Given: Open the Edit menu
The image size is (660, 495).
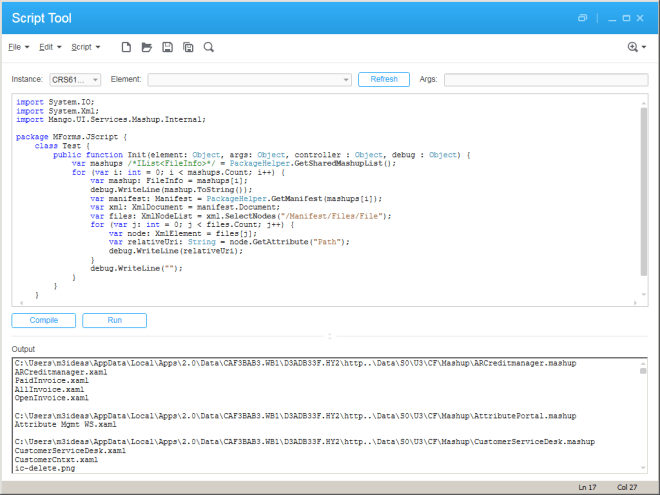Looking at the screenshot, I should point(50,47).
